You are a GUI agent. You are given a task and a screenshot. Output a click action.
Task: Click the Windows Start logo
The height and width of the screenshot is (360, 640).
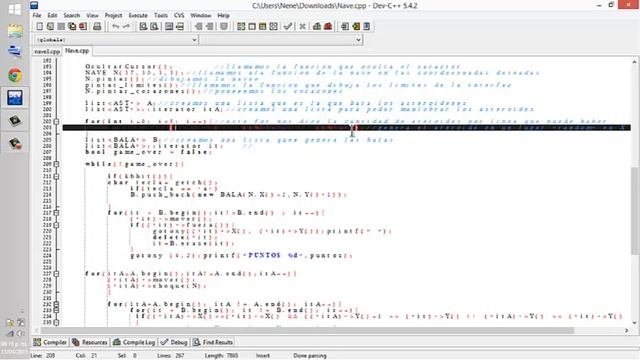(x=15, y=9)
